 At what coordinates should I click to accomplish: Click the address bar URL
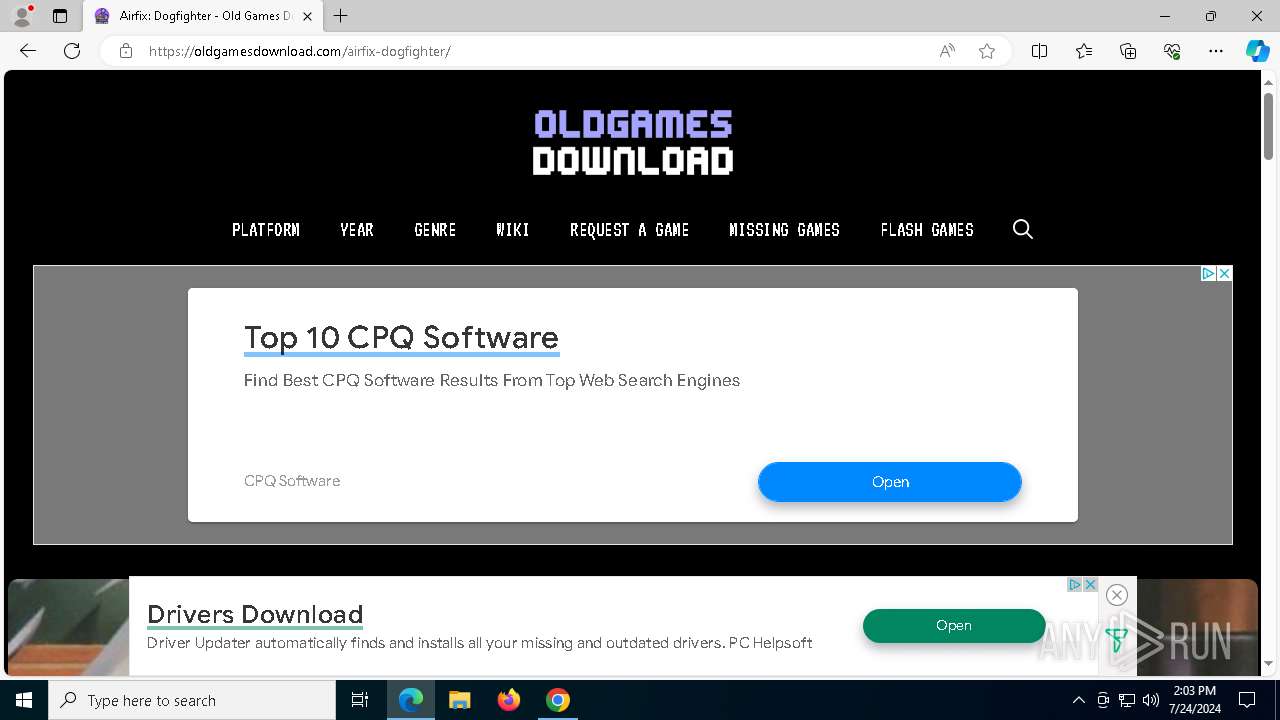(300, 51)
